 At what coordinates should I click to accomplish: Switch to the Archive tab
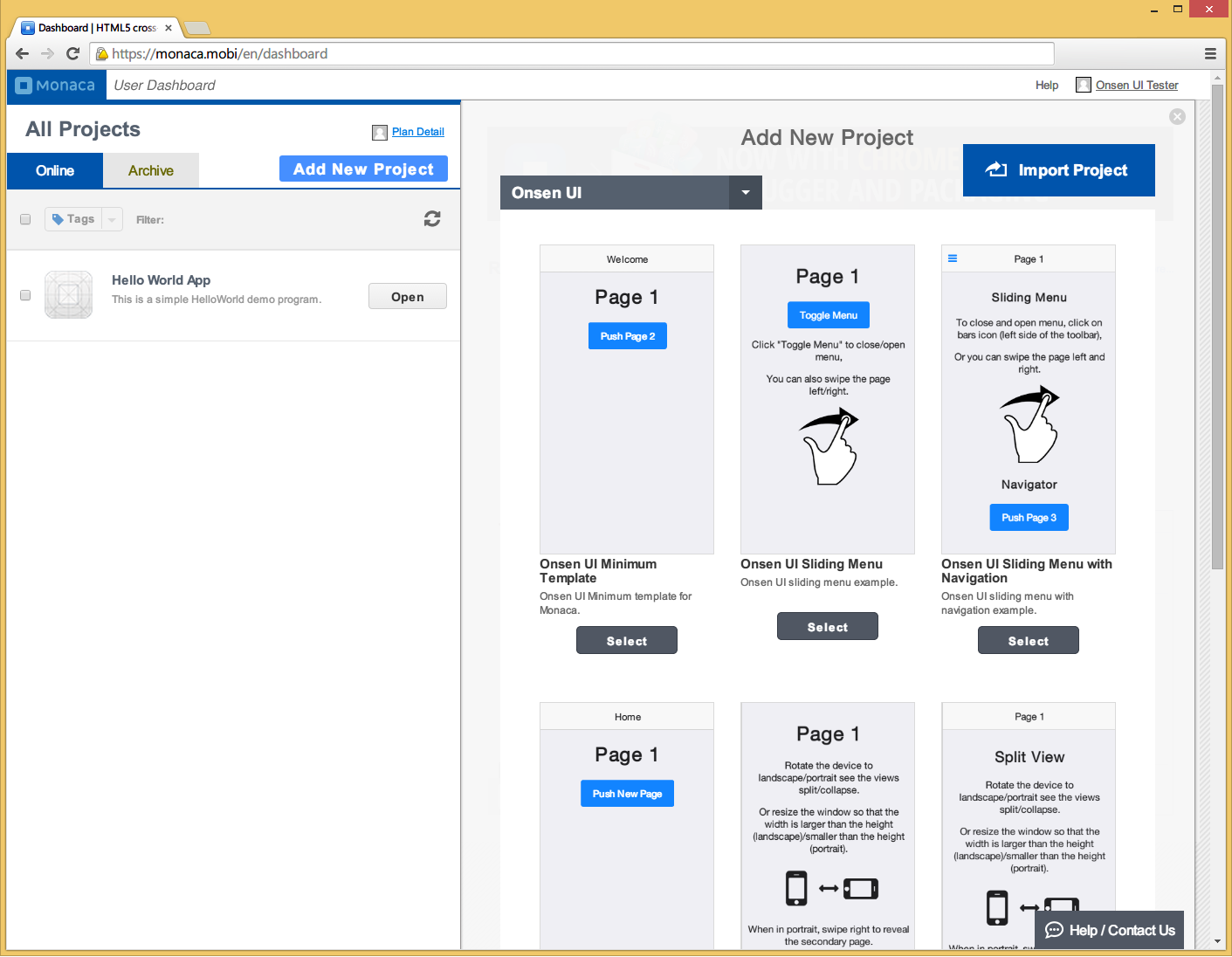click(x=150, y=170)
